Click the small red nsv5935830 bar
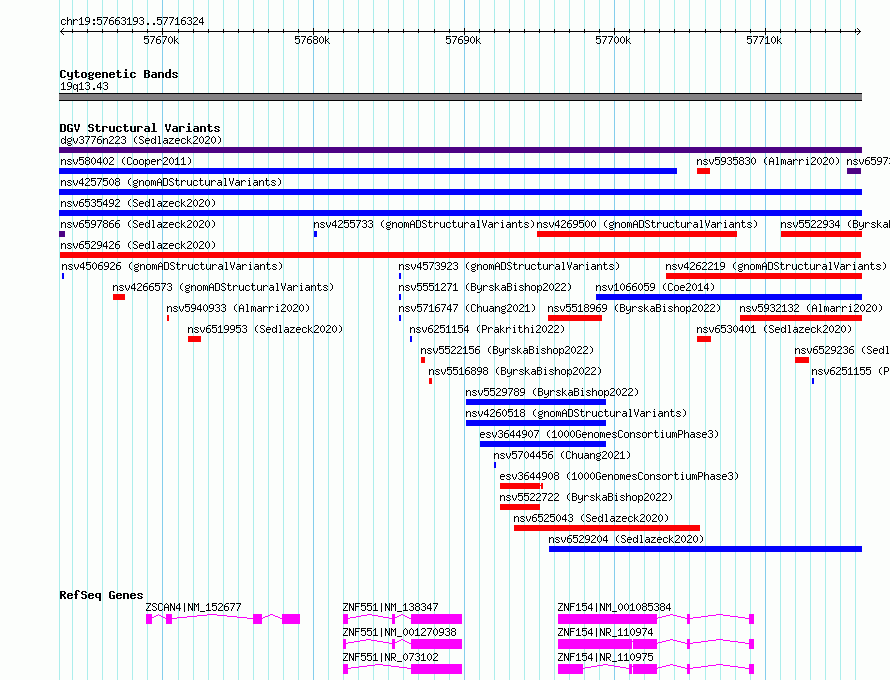Image resolution: width=890 pixels, height=680 pixels. point(704,171)
